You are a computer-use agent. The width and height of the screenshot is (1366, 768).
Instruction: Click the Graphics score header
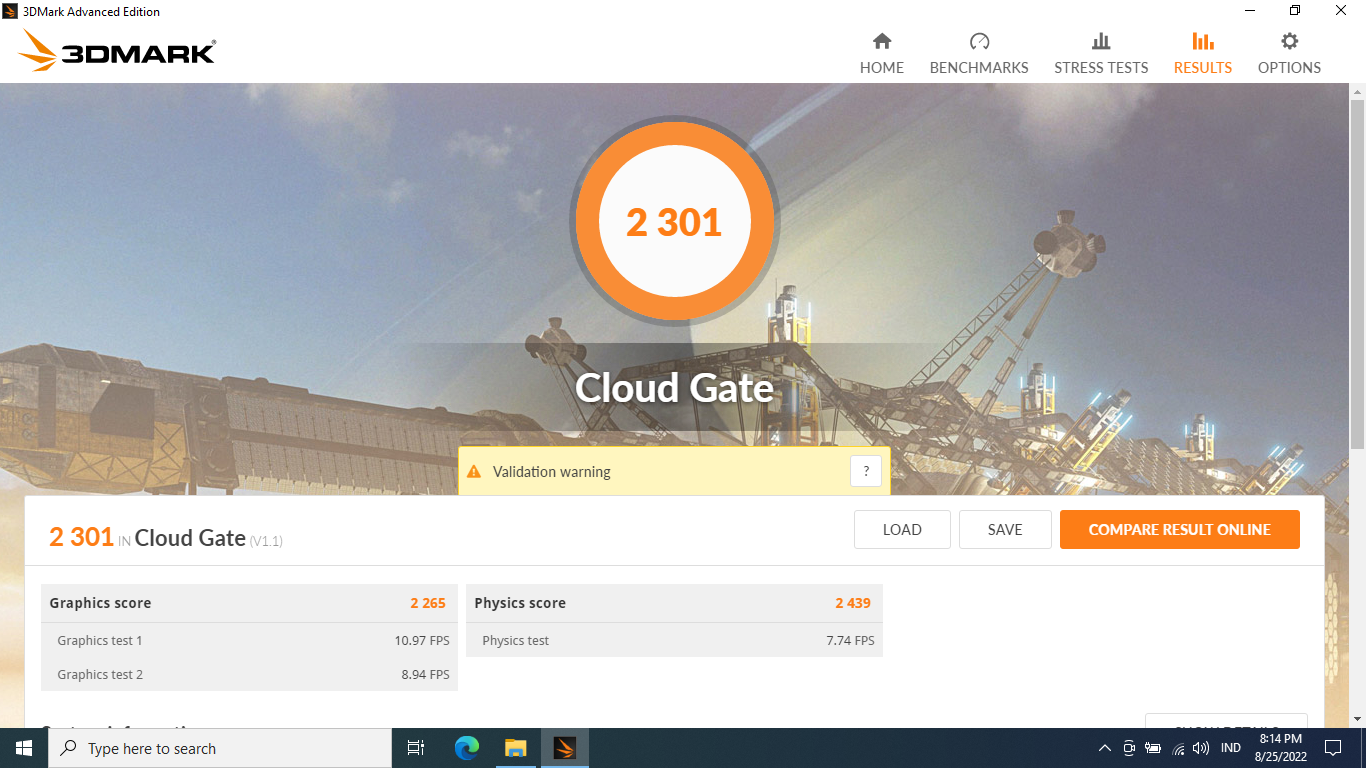click(249, 603)
